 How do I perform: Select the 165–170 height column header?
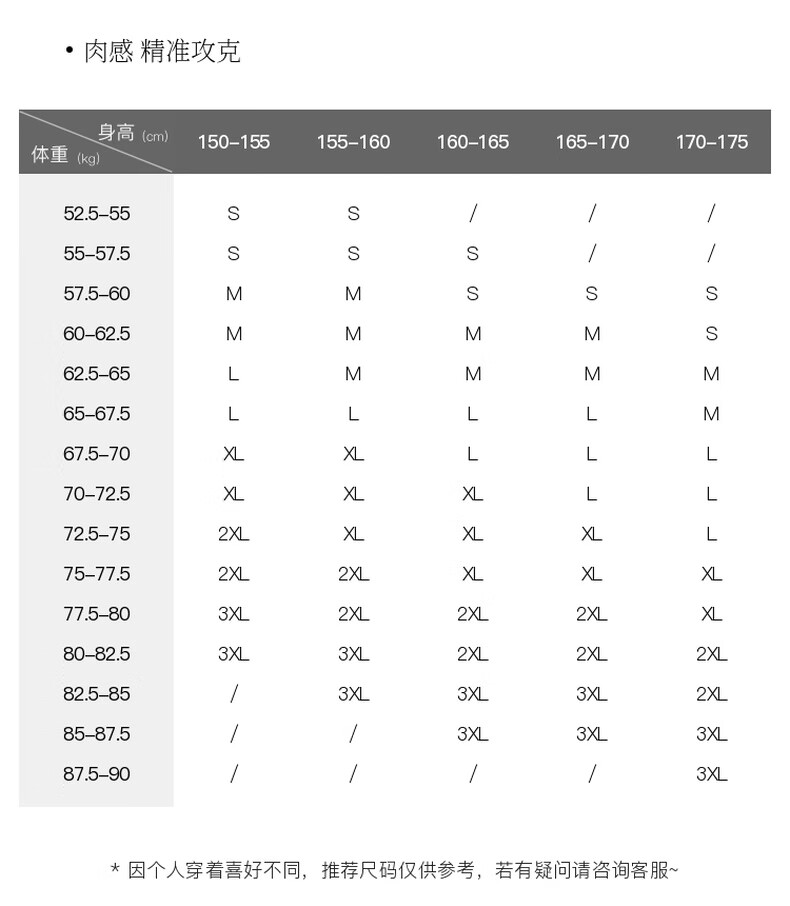pyautogui.click(x=592, y=142)
